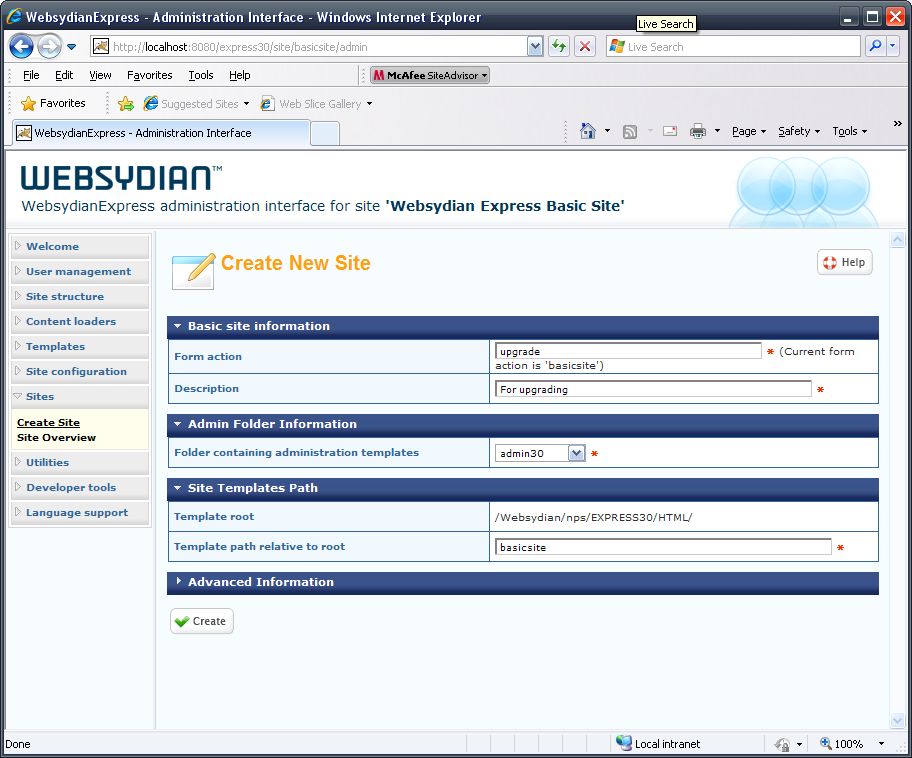Click the Websydian logo
Viewport: 912px width, 758px height.
pyautogui.click(x=121, y=177)
